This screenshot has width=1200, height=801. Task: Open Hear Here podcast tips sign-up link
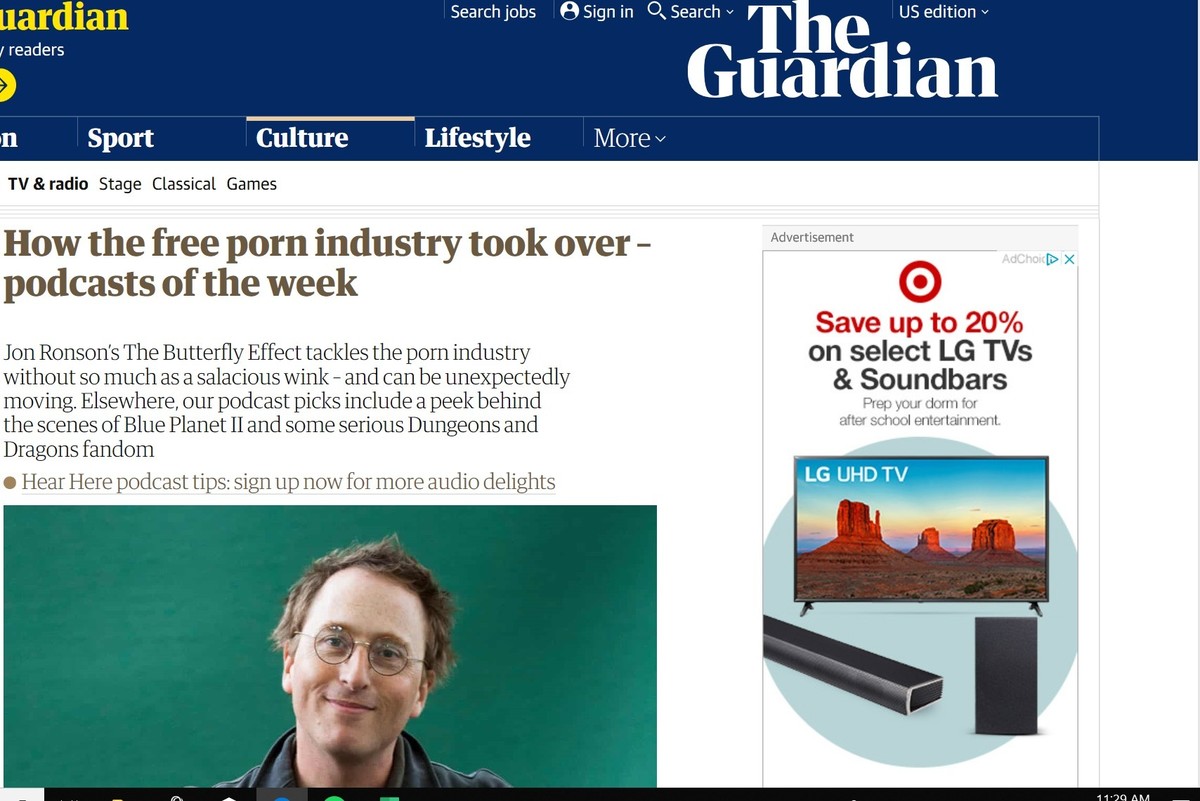[288, 482]
